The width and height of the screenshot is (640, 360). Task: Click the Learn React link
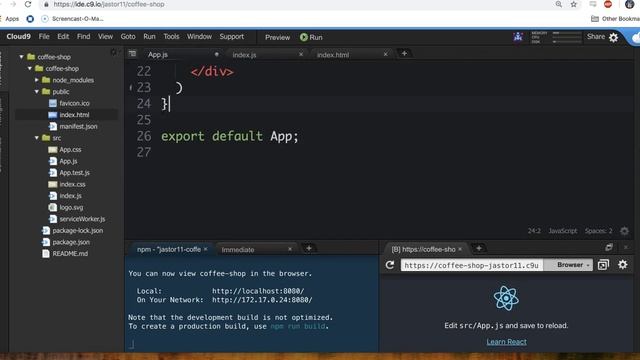tap(506, 342)
